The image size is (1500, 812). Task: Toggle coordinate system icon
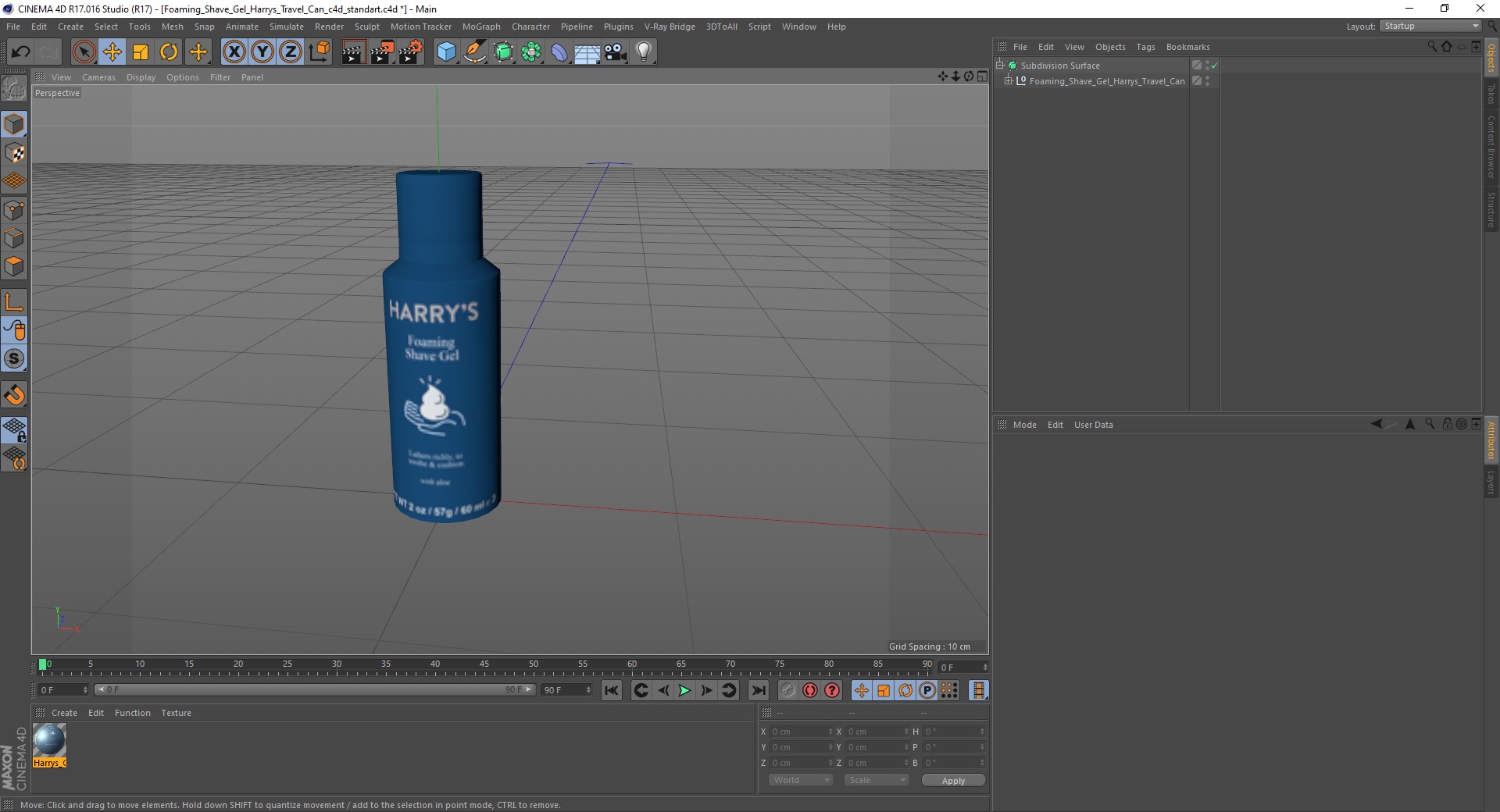pyautogui.click(x=320, y=52)
